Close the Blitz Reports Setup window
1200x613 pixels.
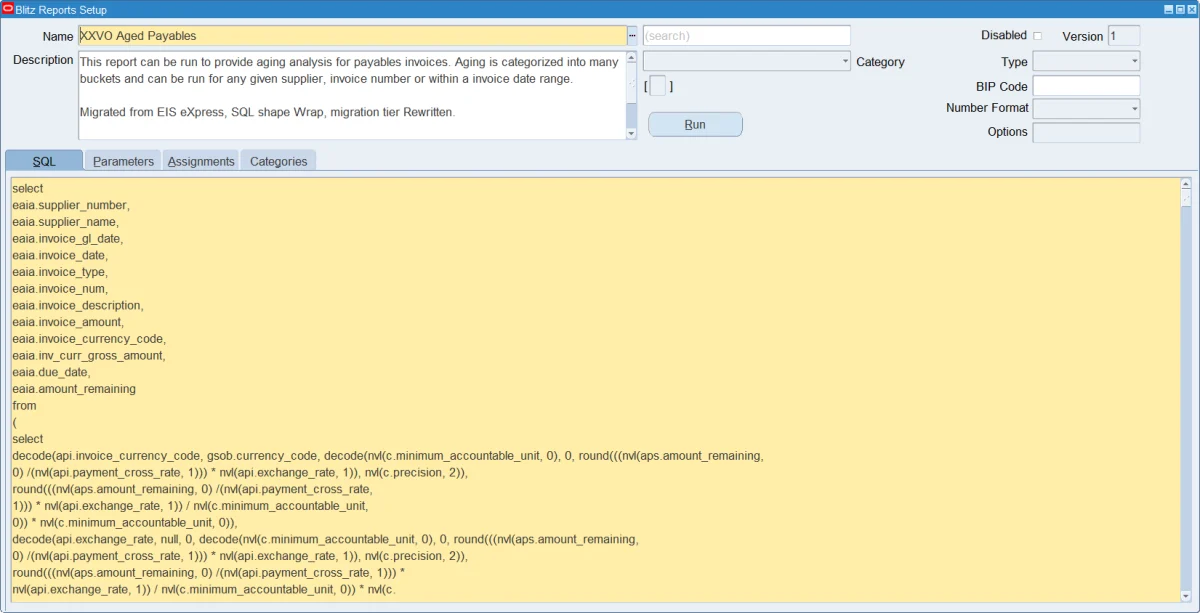point(1191,9)
